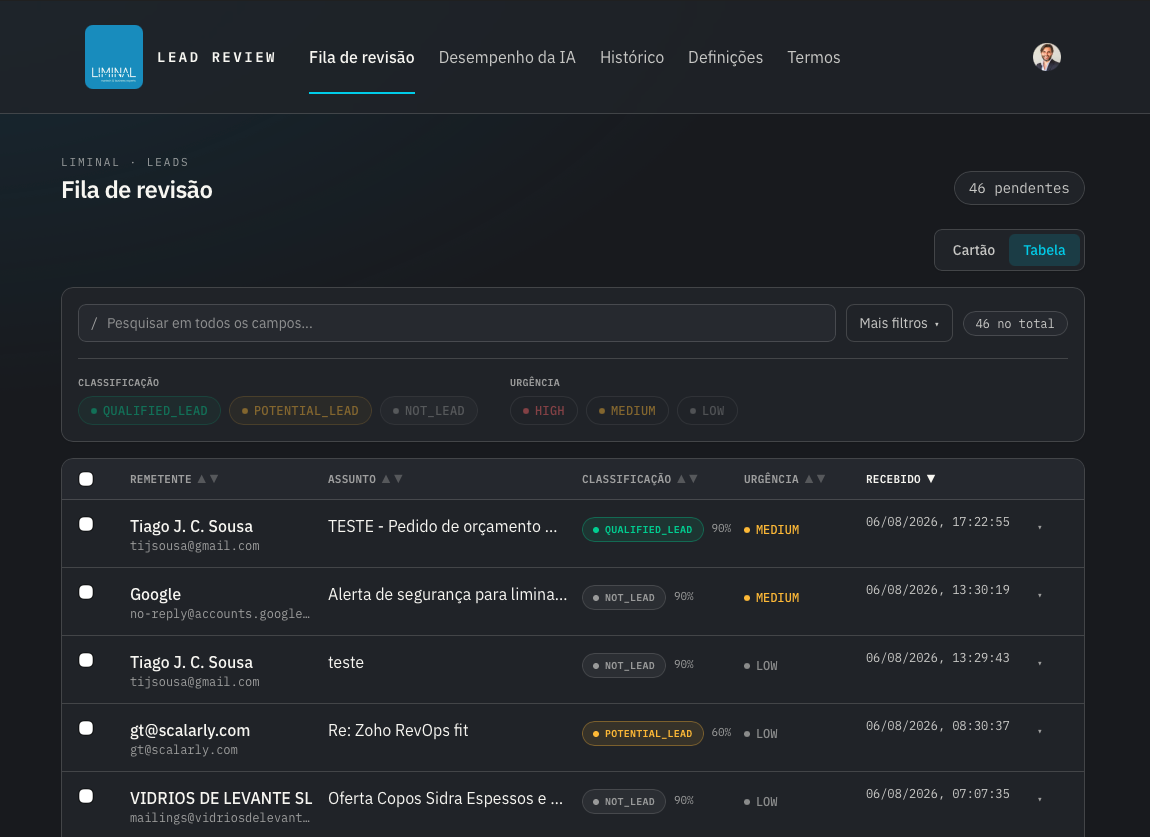The height and width of the screenshot is (837, 1150).
Task: Click email mailings@vidriosdelevant…
Action: click(x=220, y=818)
